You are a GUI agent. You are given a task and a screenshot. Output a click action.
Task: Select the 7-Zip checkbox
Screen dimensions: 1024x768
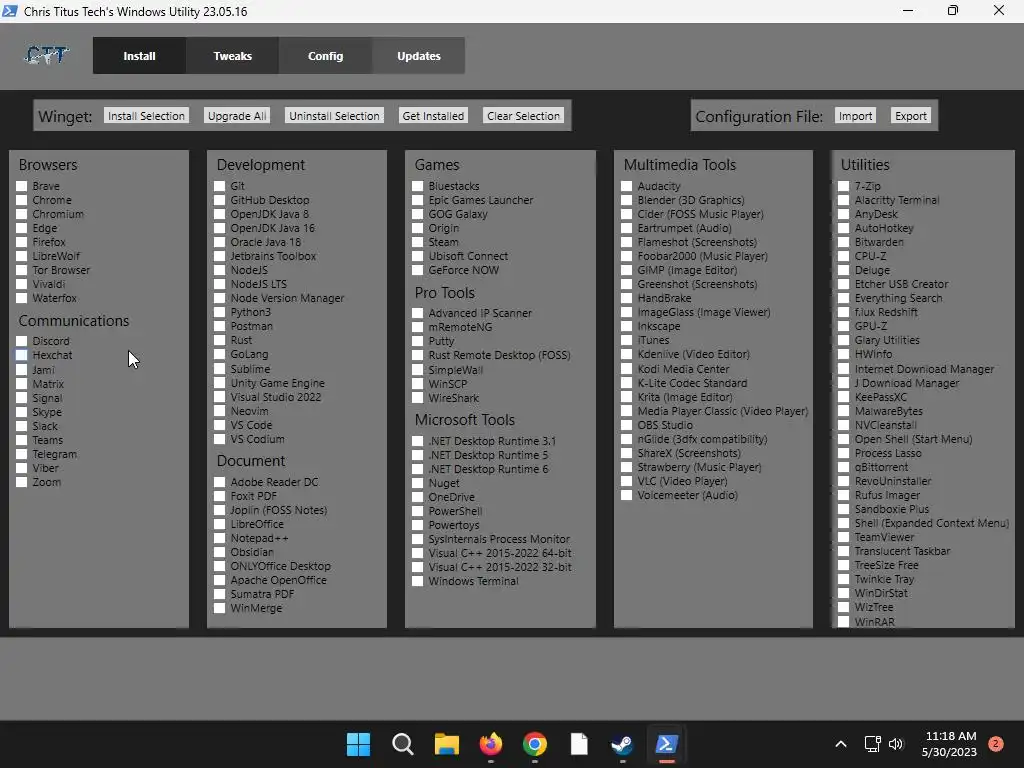844,186
